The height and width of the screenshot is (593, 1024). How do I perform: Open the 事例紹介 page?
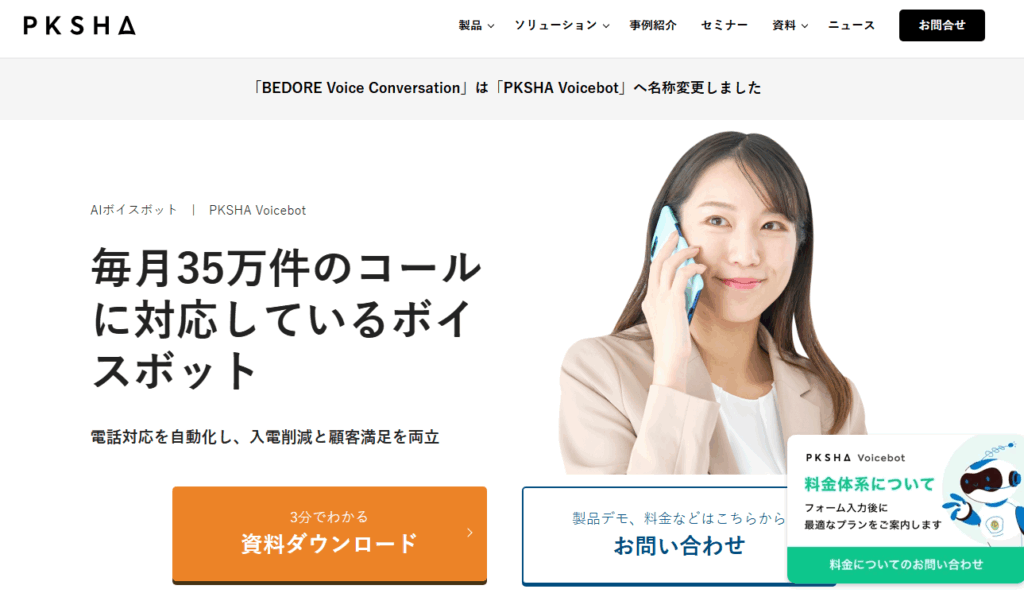pyautogui.click(x=653, y=25)
